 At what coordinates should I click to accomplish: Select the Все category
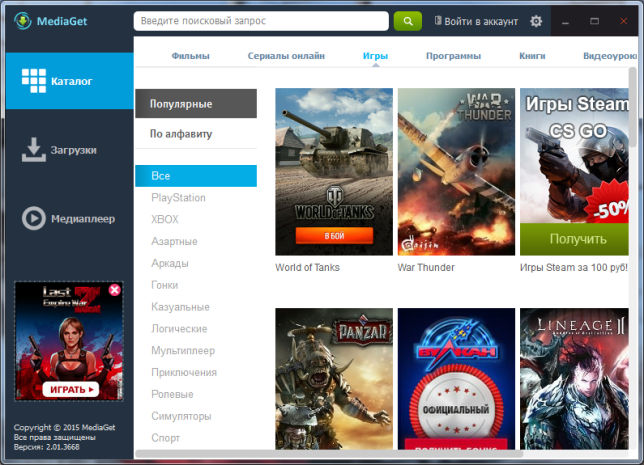[x=196, y=176]
